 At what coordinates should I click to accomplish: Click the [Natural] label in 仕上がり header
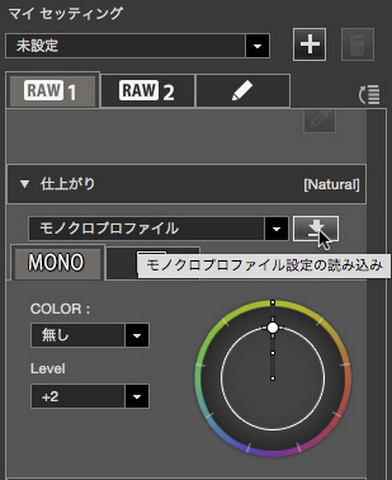click(331, 184)
